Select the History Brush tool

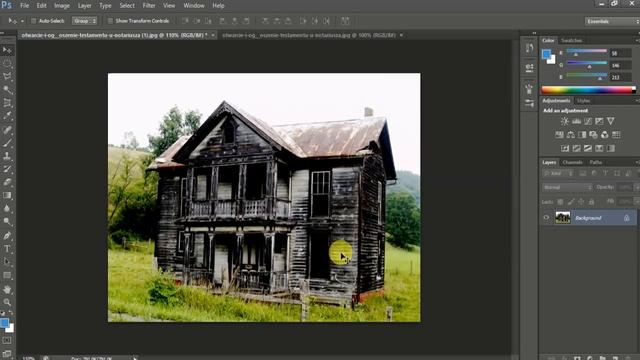tap(7, 169)
